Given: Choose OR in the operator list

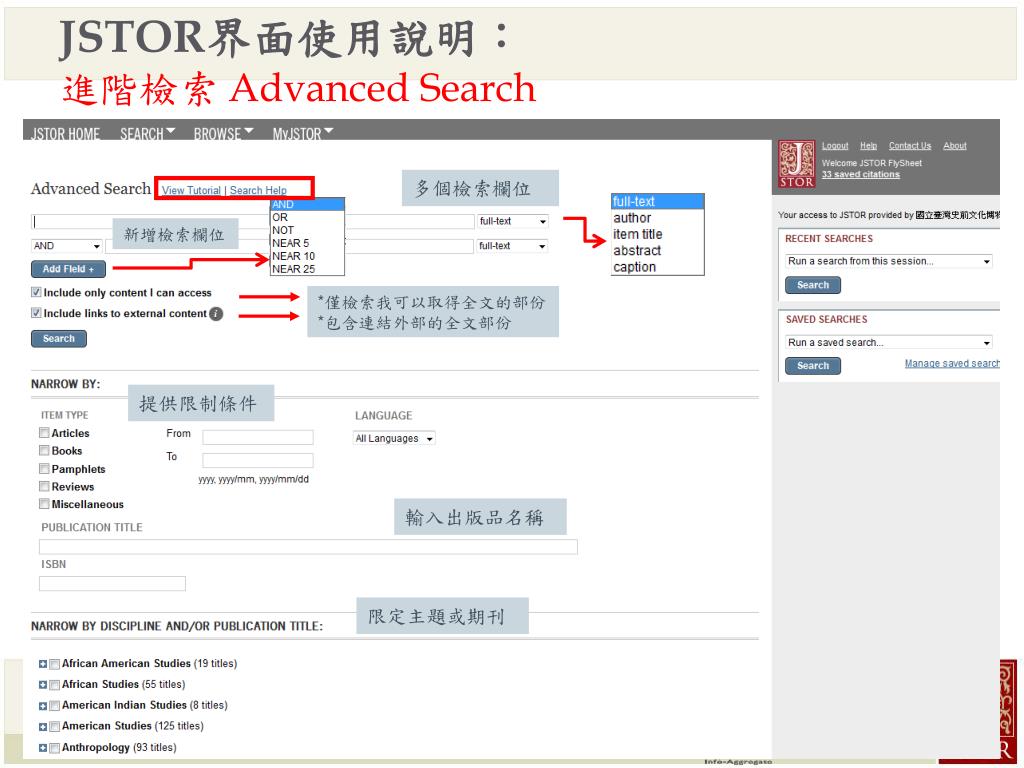Looking at the screenshot, I should pos(307,217).
